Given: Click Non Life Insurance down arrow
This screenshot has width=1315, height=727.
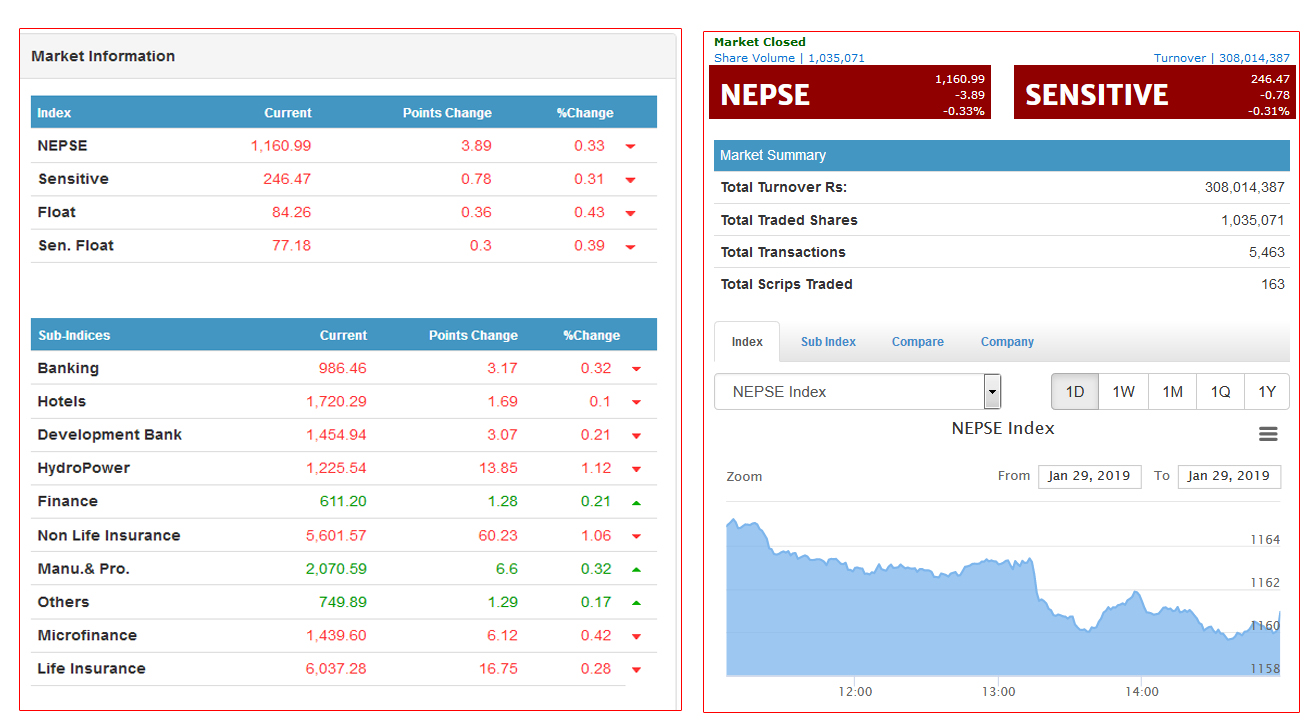Looking at the screenshot, I should click(x=636, y=536).
